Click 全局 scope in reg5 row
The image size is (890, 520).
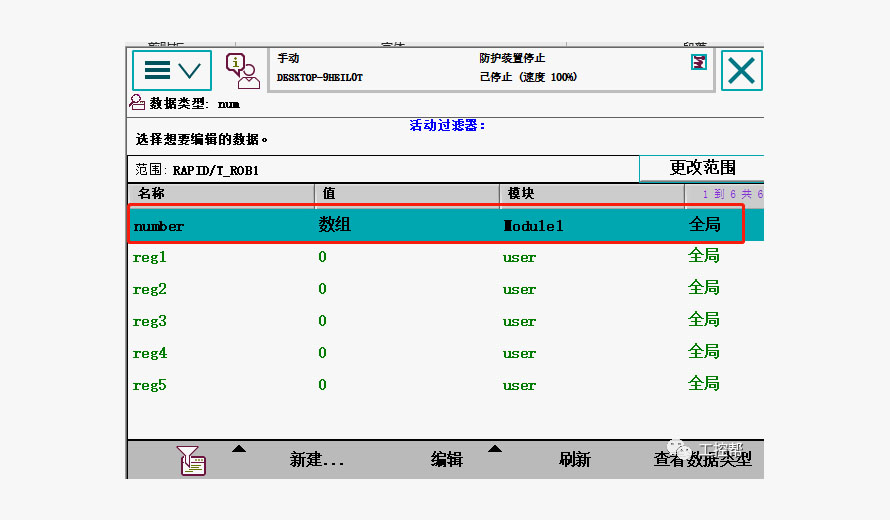pyautogui.click(x=704, y=384)
